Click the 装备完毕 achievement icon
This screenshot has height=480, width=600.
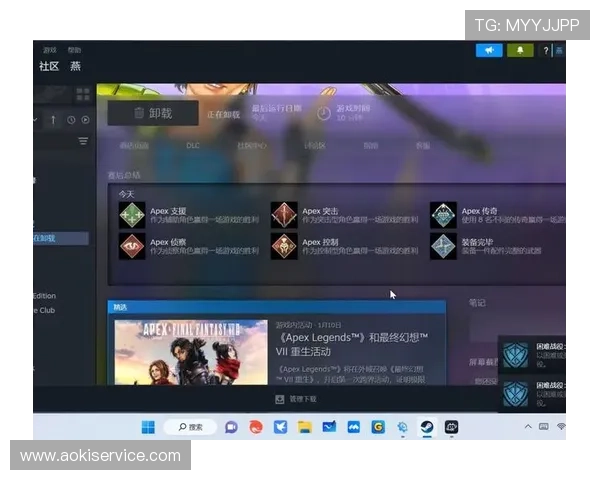(x=443, y=246)
